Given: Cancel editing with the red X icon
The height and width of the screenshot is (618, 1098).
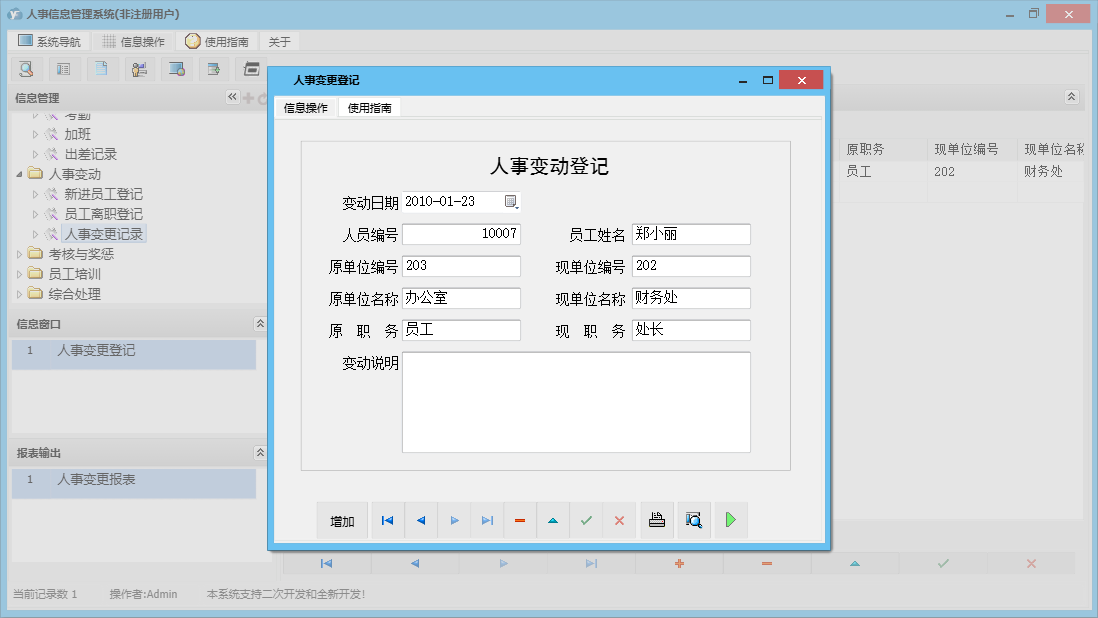Looking at the screenshot, I should [619, 520].
